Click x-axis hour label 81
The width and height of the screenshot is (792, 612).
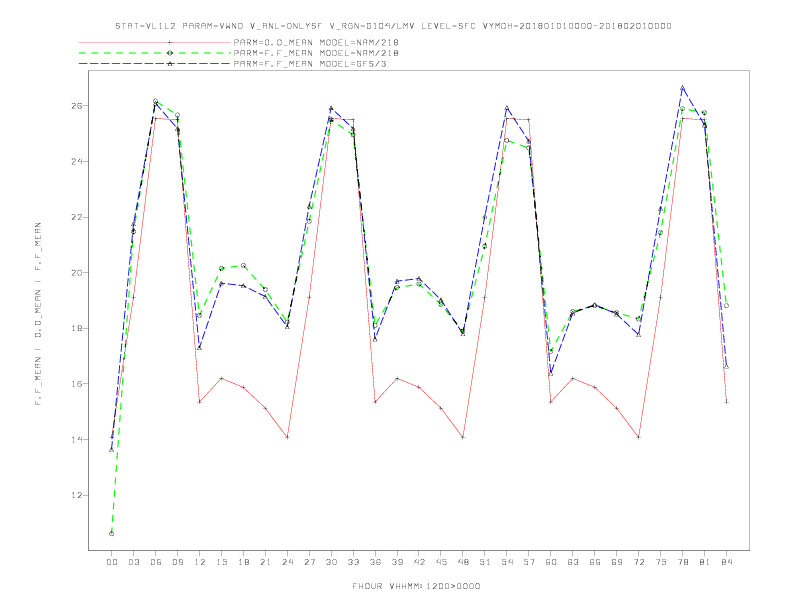coord(705,562)
